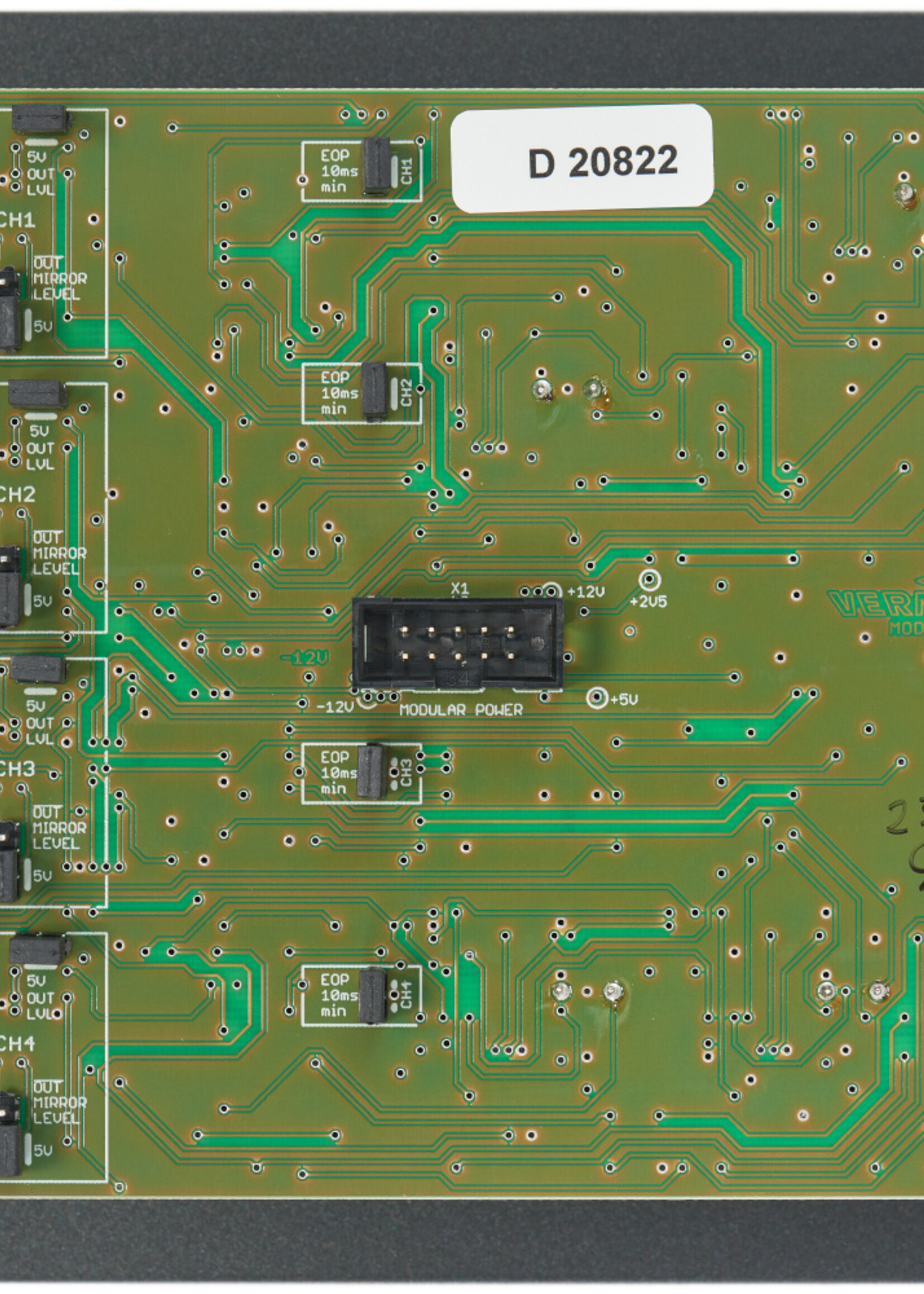Click the MODULAR POWER silkscreen text

tap(461, 710)
